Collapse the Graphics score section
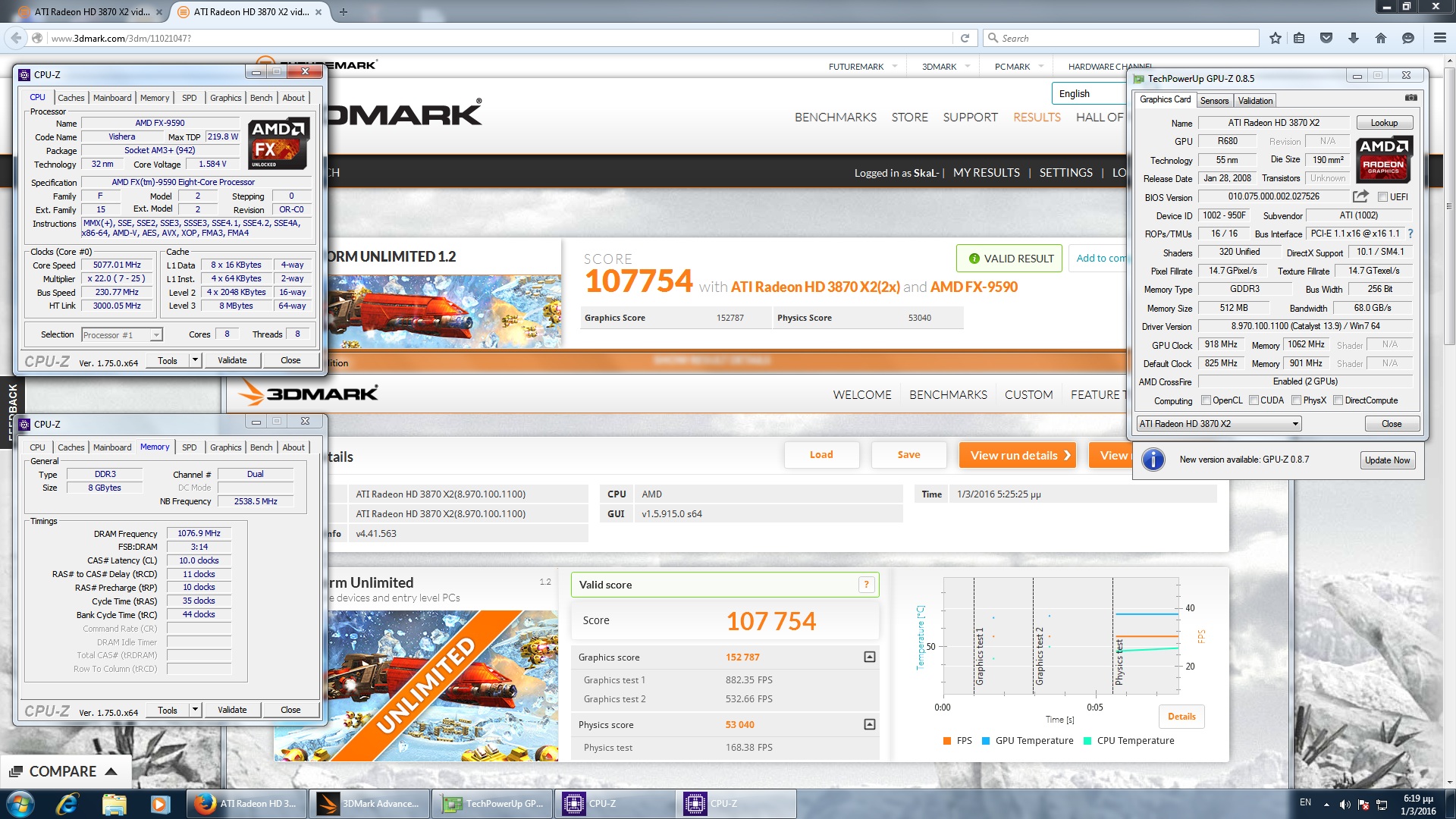1456x819 pixels. 870,657
